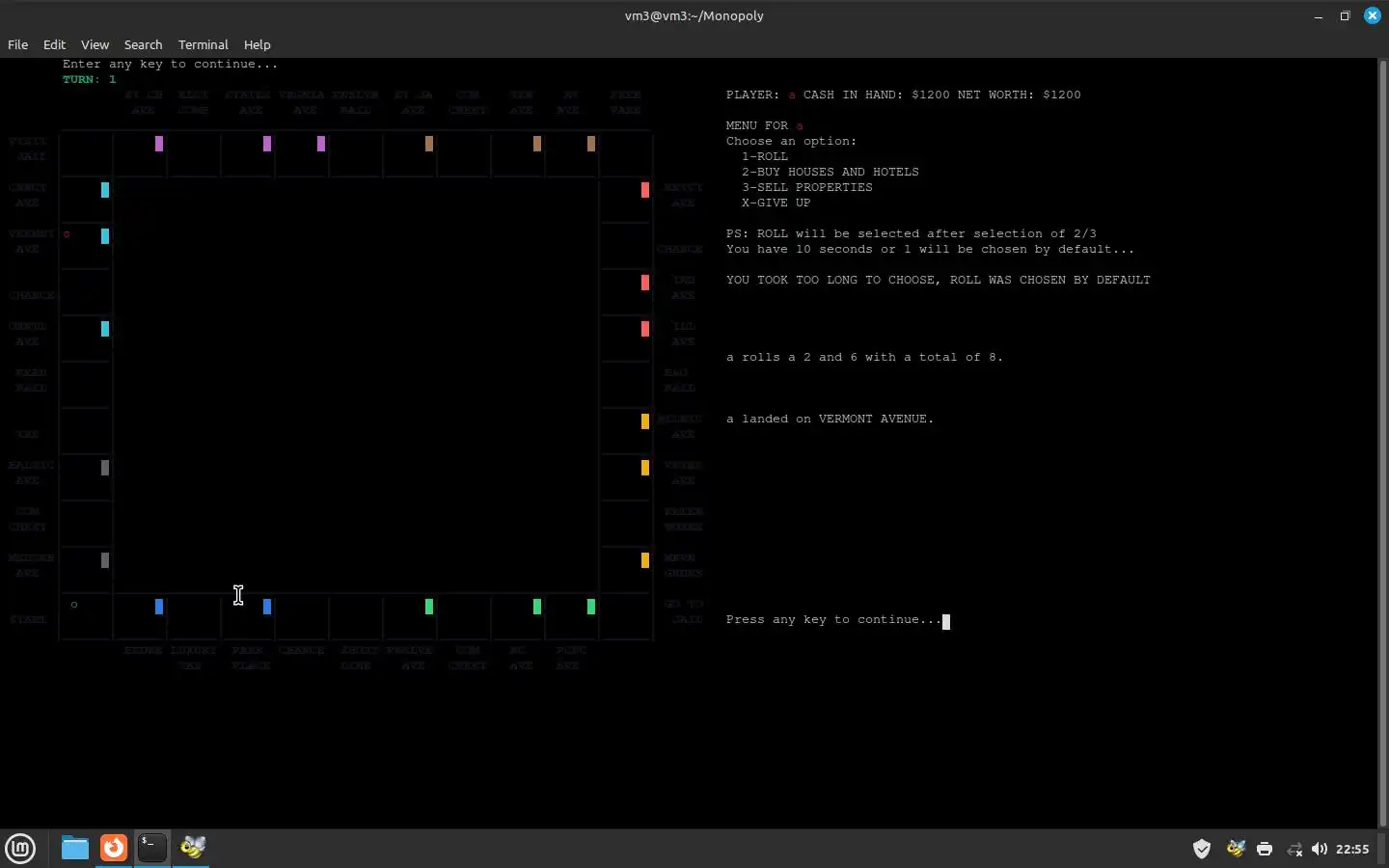Image resolution: width=1389 pixels, height=868 pixels.
Task: Open the Terminal menu
Action: tap(203, 44)
